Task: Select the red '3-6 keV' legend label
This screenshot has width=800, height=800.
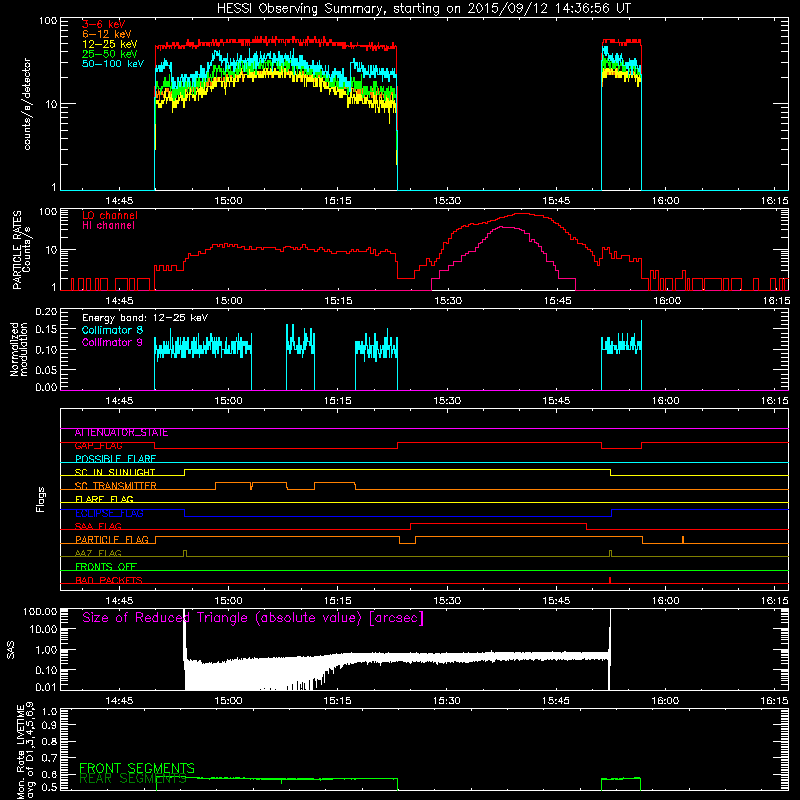Action: click(104, 24)
